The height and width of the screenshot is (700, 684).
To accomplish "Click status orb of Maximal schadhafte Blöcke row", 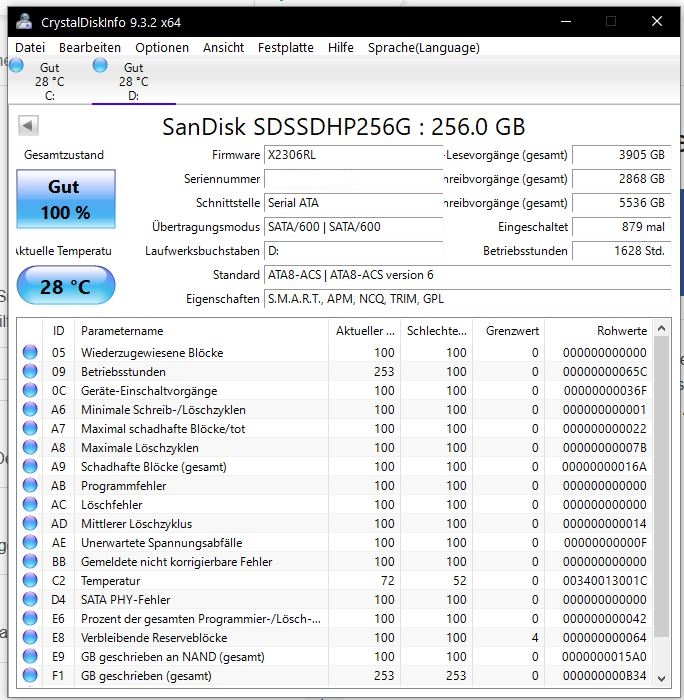I will pyautogui.click(x=30, y=428).
